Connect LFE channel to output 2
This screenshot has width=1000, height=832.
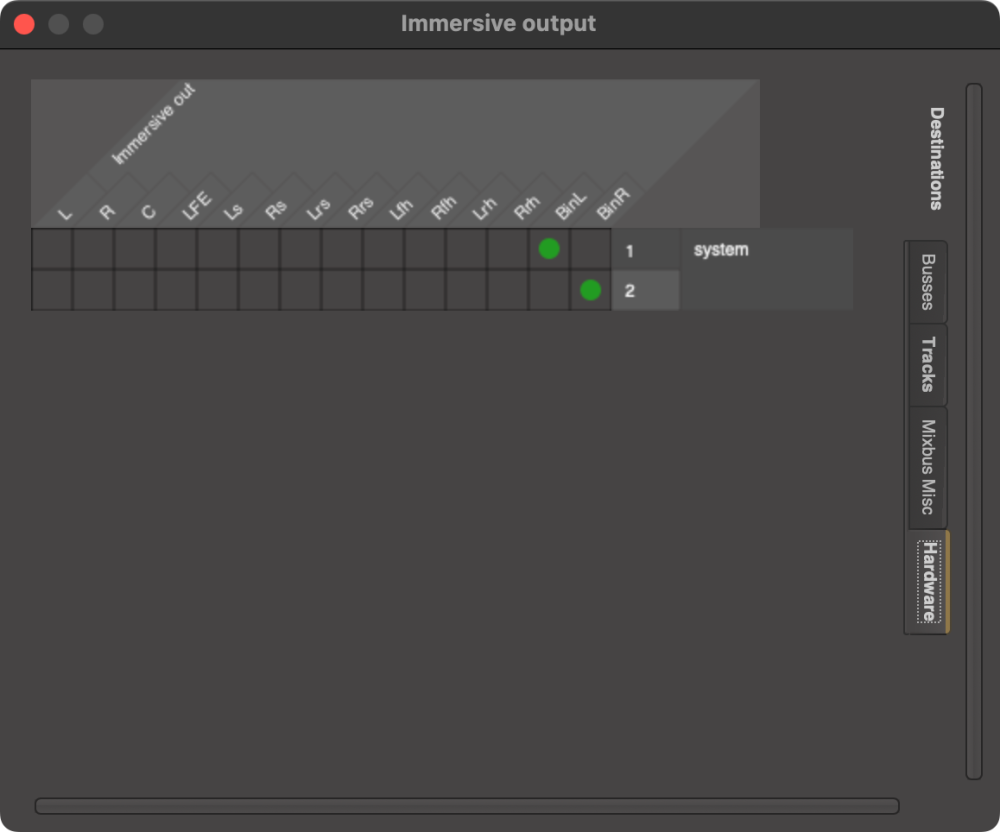point(178,289)
